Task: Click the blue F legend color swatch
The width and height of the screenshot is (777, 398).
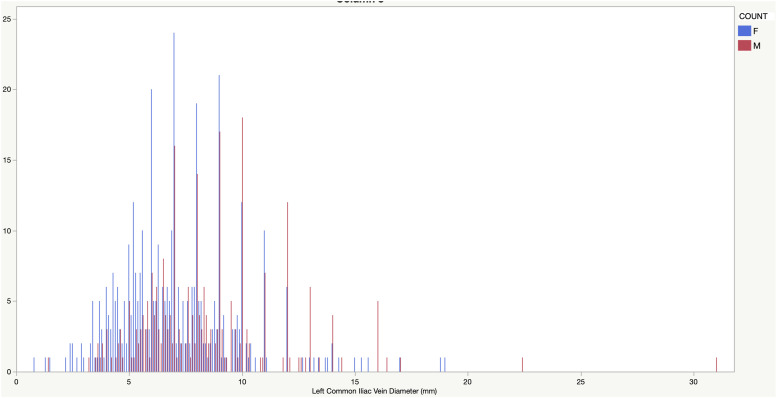Action: (x=744, y=31)
